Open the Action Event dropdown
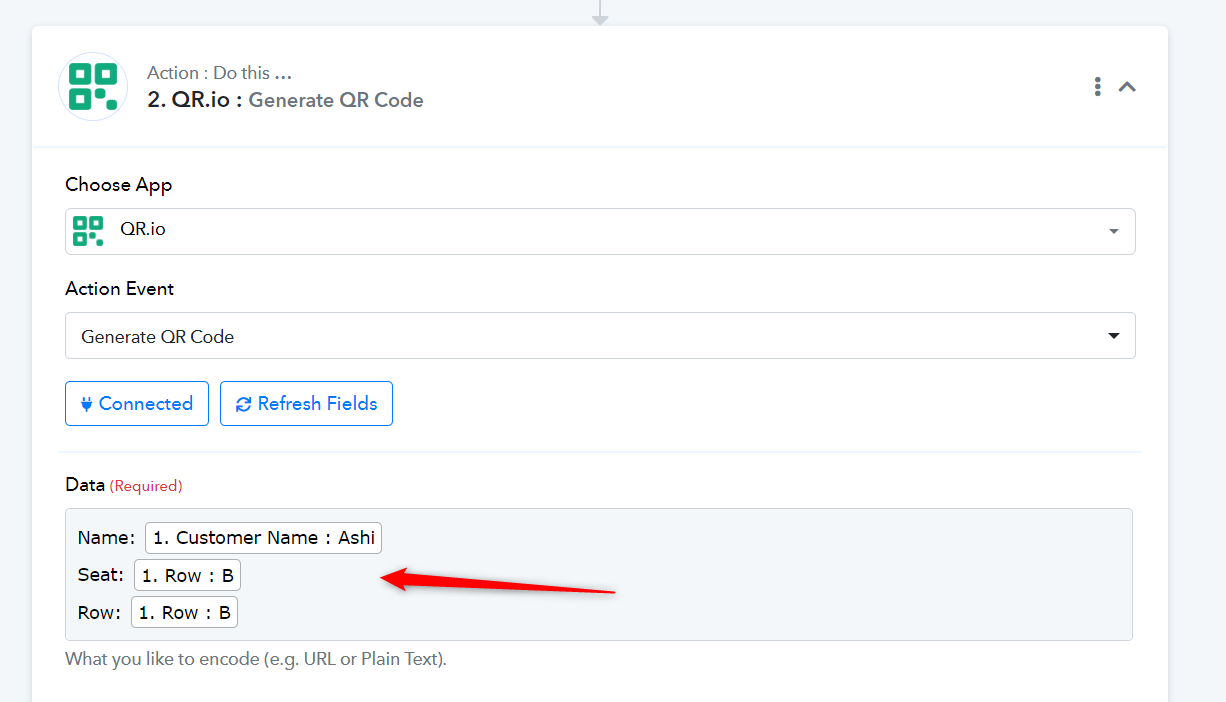Screen dimensions: 1226x702 (x=600, y=336)
